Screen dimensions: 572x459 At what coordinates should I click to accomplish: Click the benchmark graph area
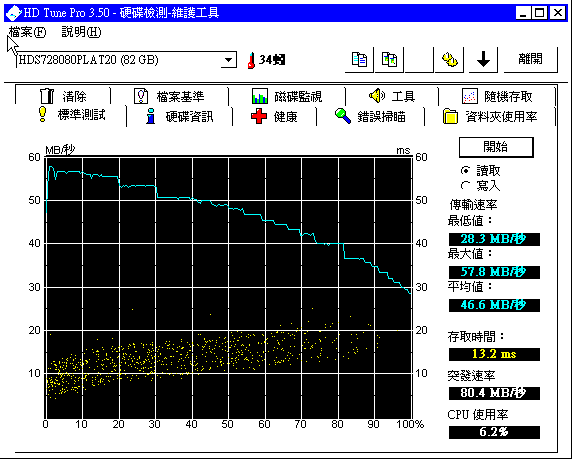point(228,288)
